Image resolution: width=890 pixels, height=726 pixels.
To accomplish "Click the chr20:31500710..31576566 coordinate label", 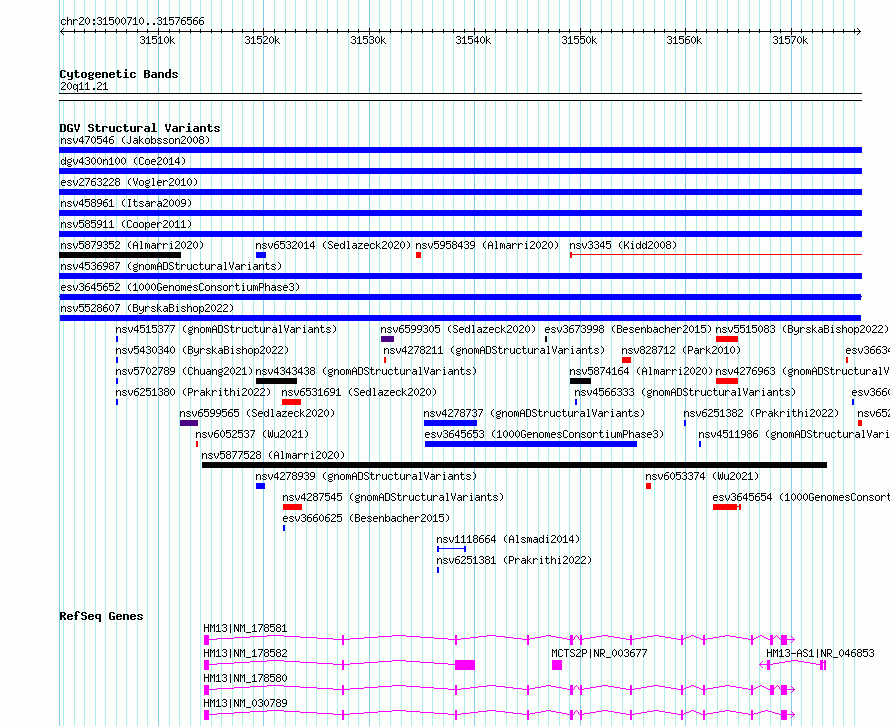I will 132,22.
